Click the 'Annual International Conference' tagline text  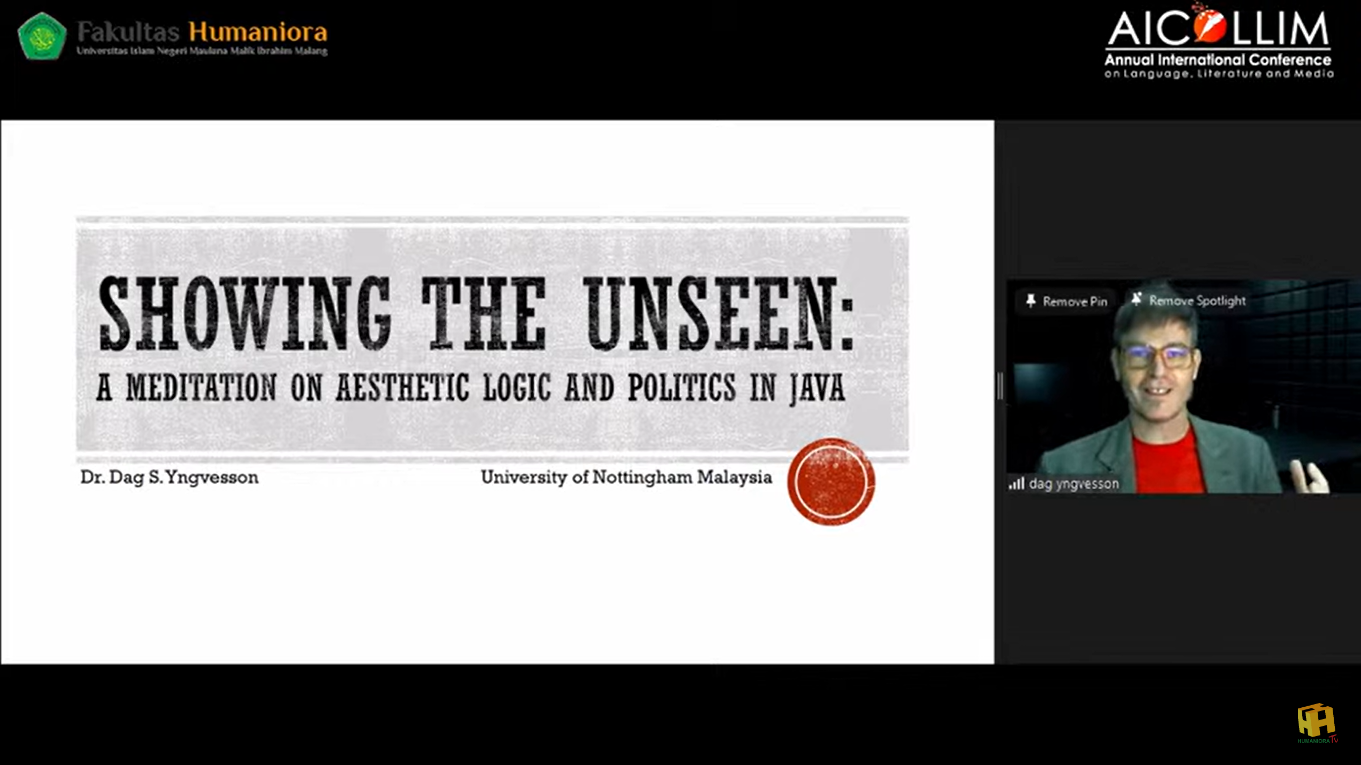1218,61
